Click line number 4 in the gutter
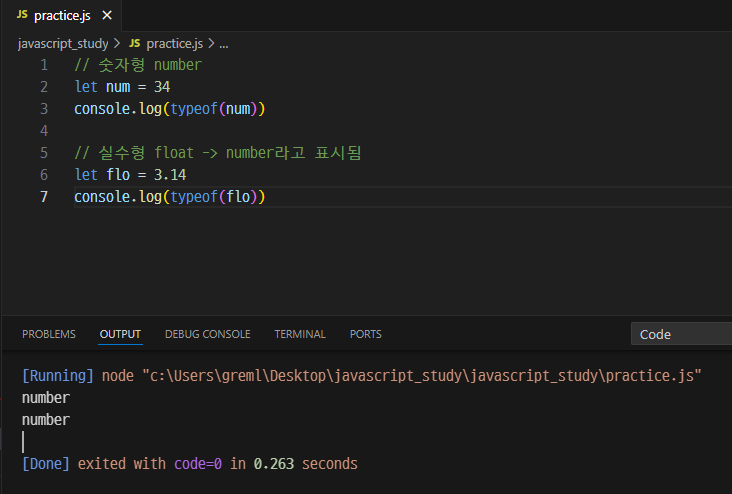 click(x=44, y=131)
